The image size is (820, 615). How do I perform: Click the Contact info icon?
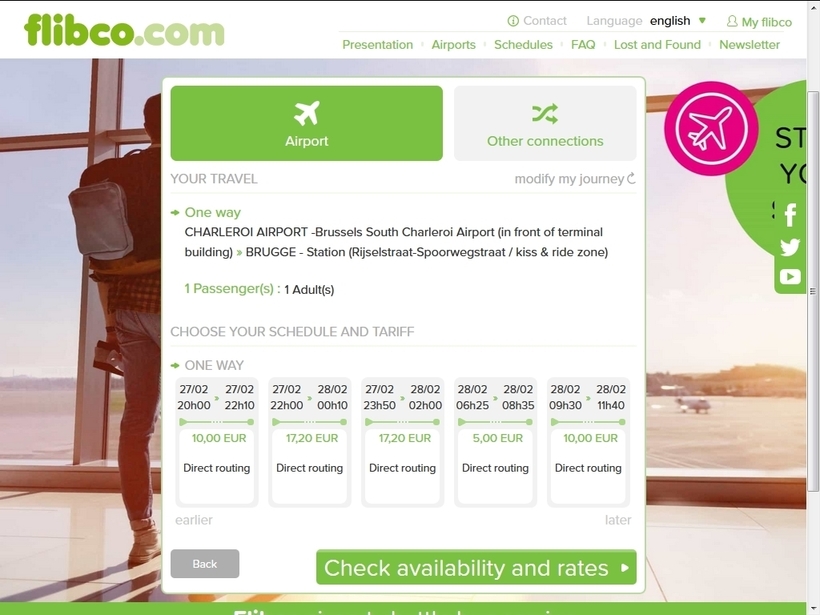[x=513, y=21]
